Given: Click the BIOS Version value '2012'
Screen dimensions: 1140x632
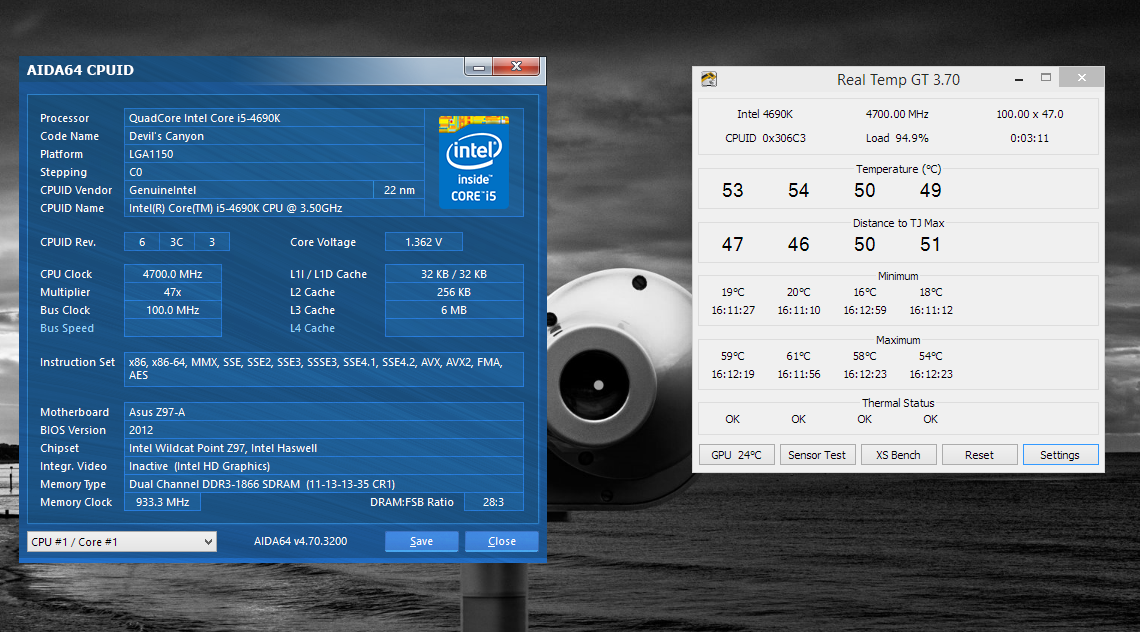Looking at the screenshot, I should pyautogui.click(x=142, y=430).
